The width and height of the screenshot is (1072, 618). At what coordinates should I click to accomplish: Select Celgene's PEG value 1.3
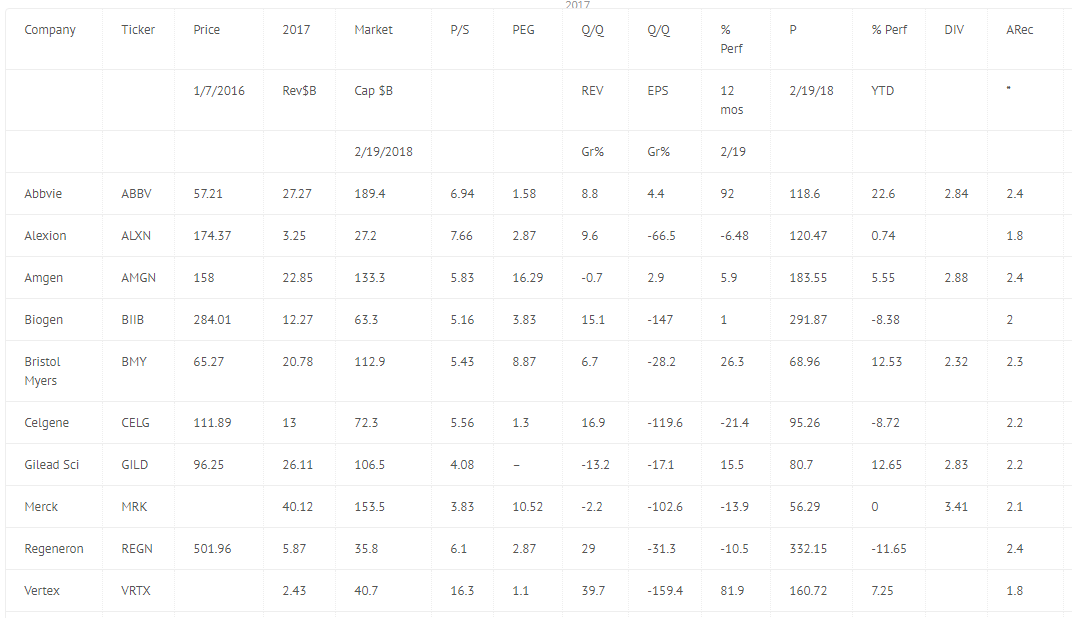click(521, 422)
